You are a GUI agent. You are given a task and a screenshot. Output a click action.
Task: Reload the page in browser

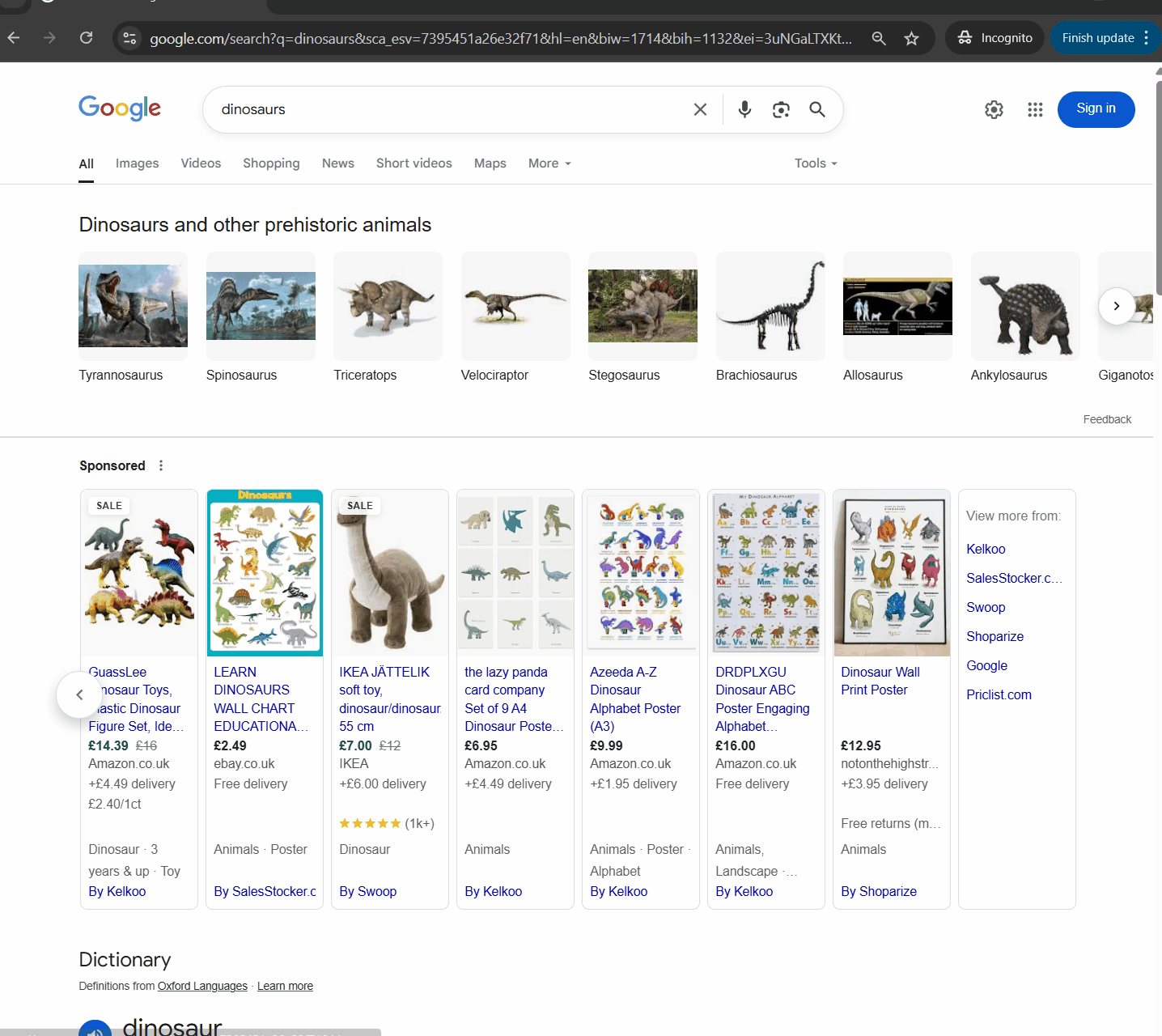(x=87, y=38)
